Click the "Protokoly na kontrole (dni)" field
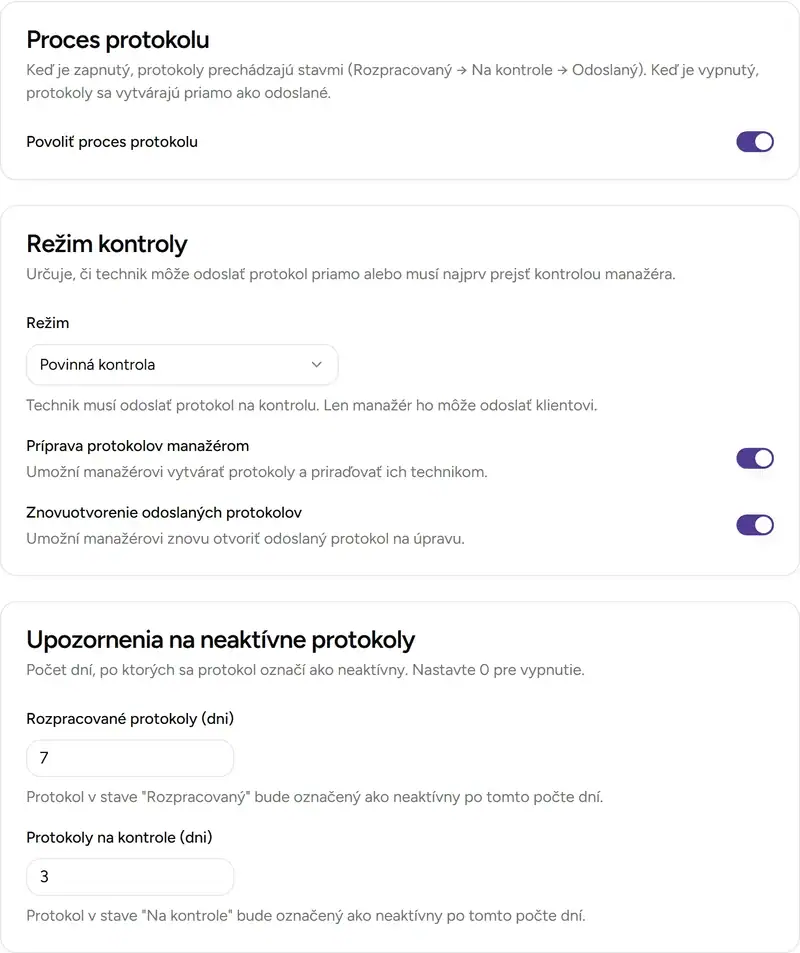 129,877
